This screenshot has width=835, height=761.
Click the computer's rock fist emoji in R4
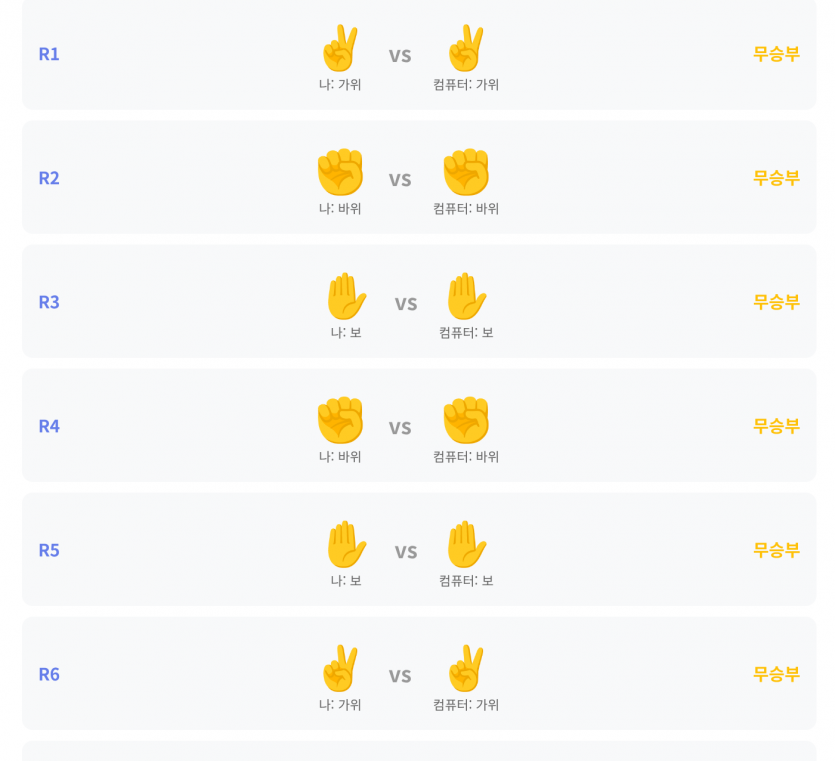[466, 420]
